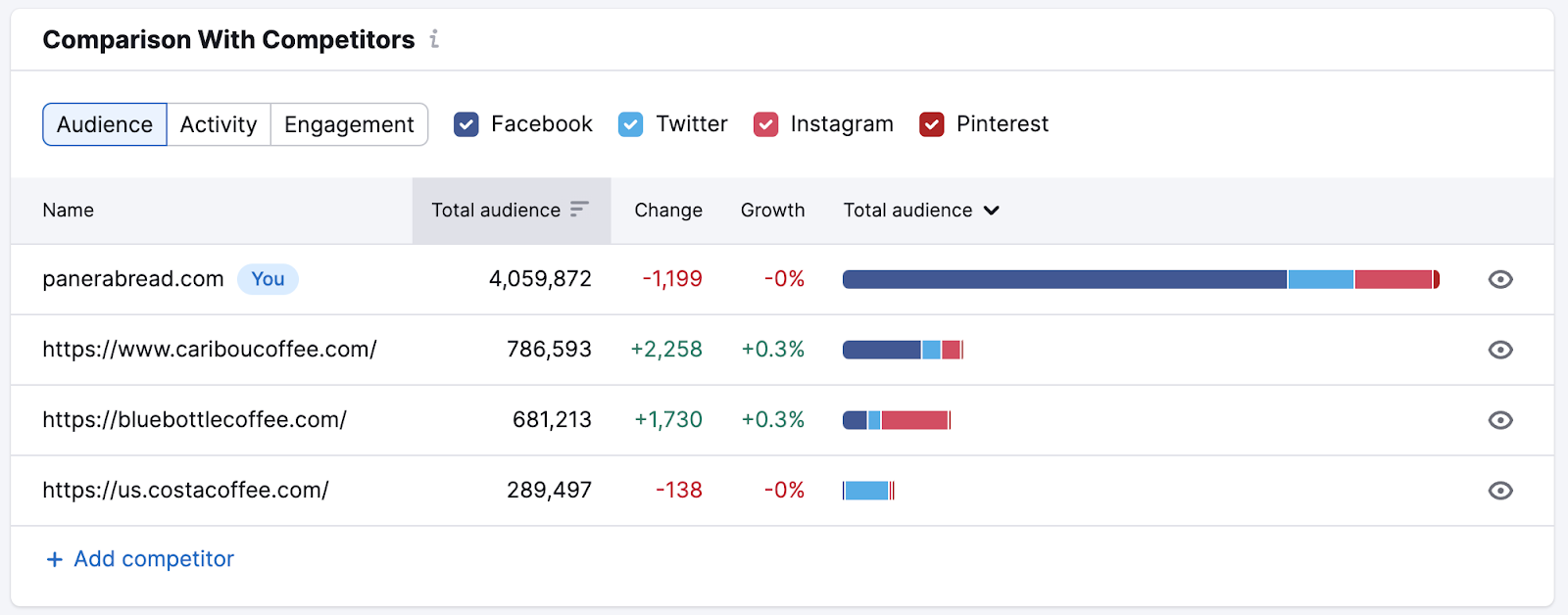Hide the us.costacoffee.com row via eye icon
The width and height of the screenshot is (1568, 615).
[x=1499, y=491]
